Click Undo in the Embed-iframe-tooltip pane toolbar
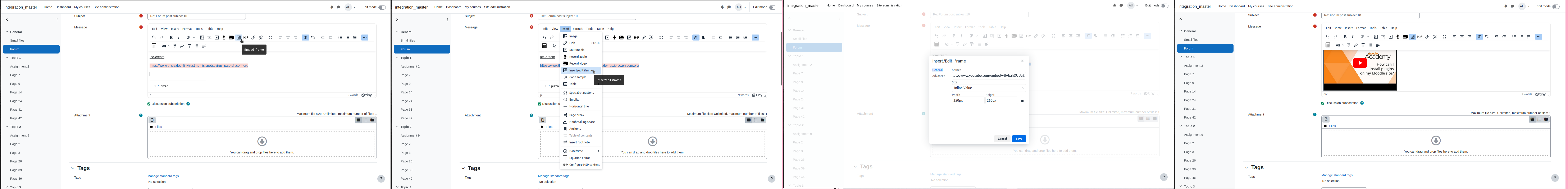The image size is (1568, 189). pos(154,38)
